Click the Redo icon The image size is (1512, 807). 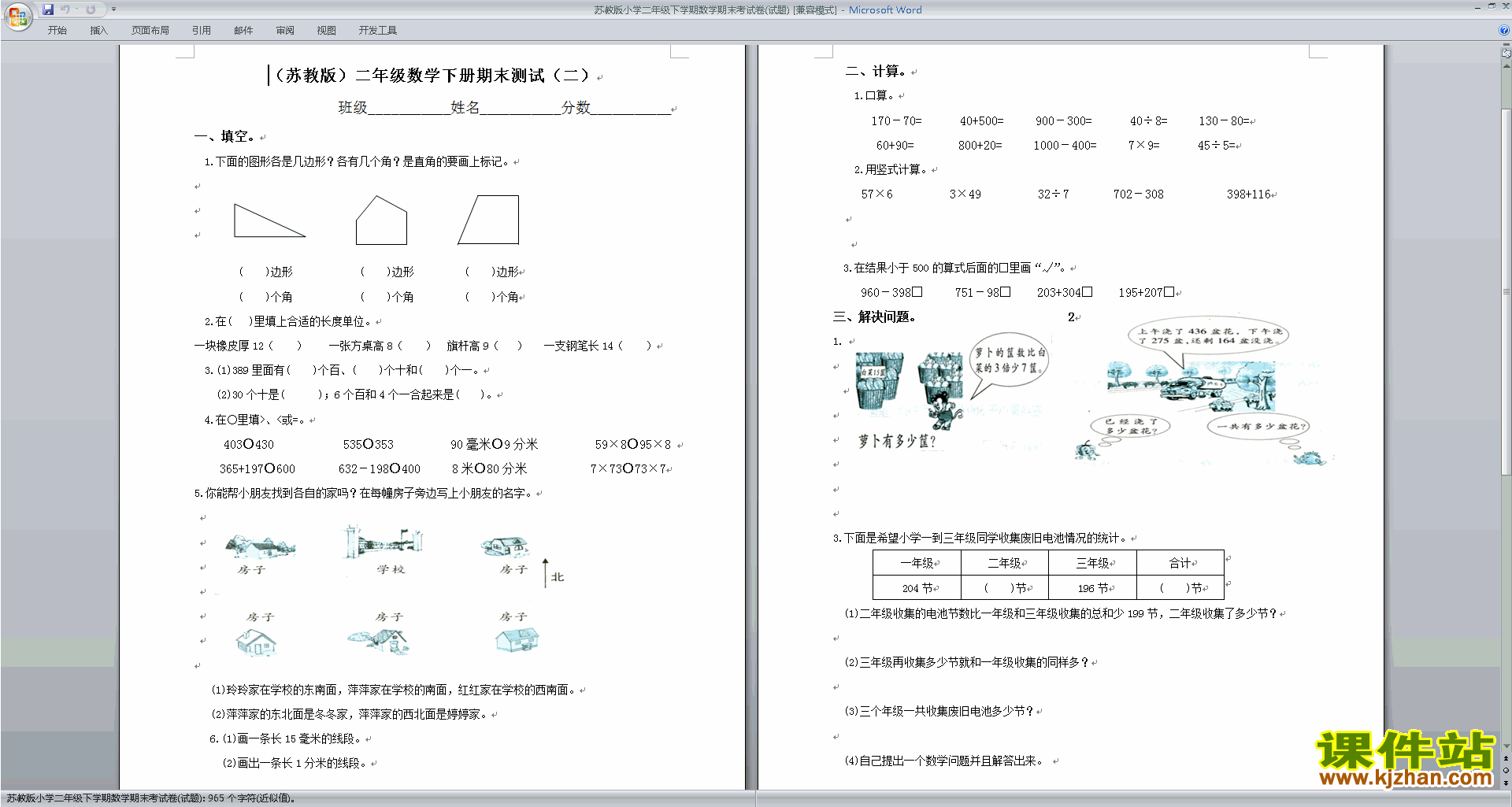coord(91,9)
